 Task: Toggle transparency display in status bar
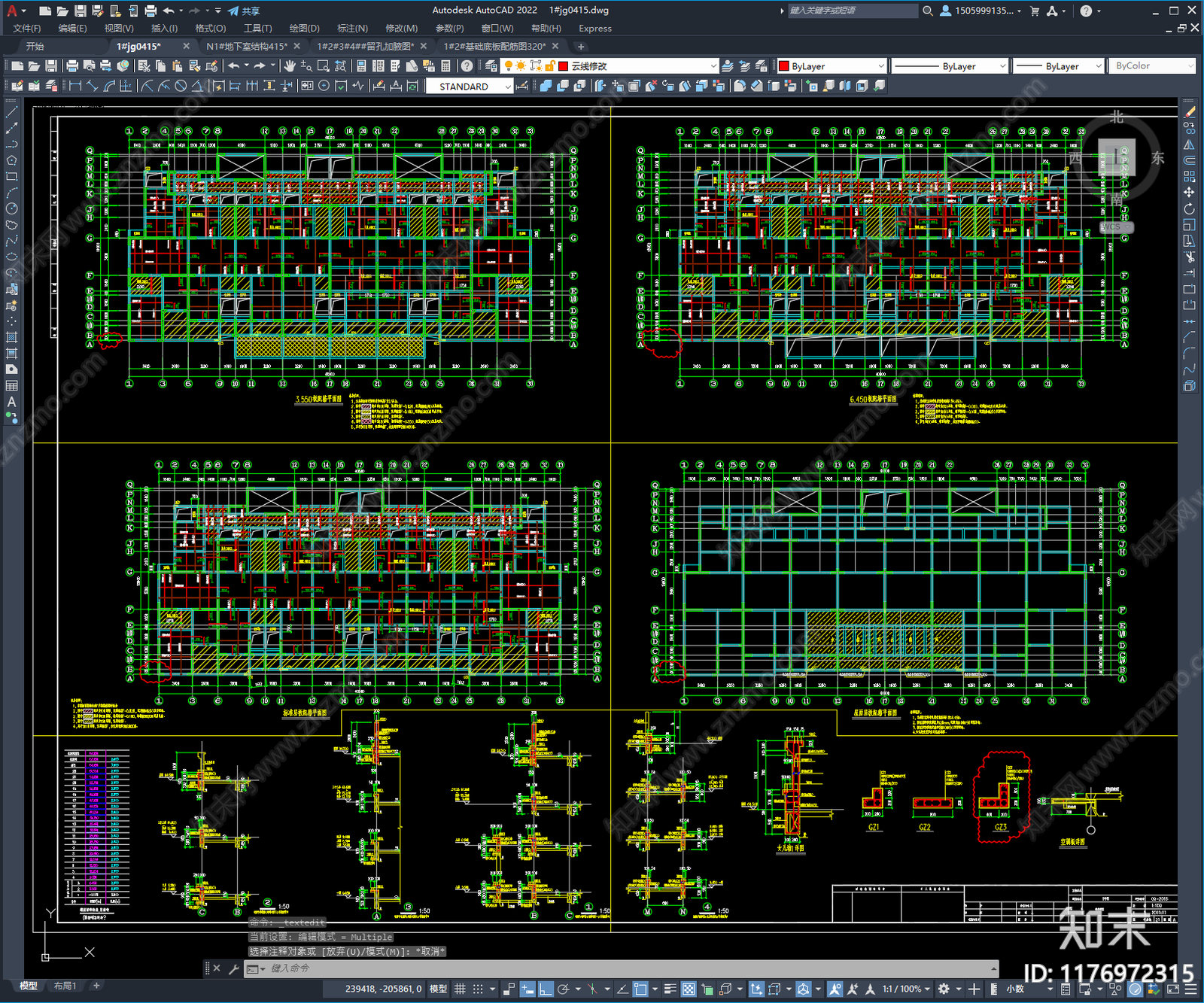688,989
